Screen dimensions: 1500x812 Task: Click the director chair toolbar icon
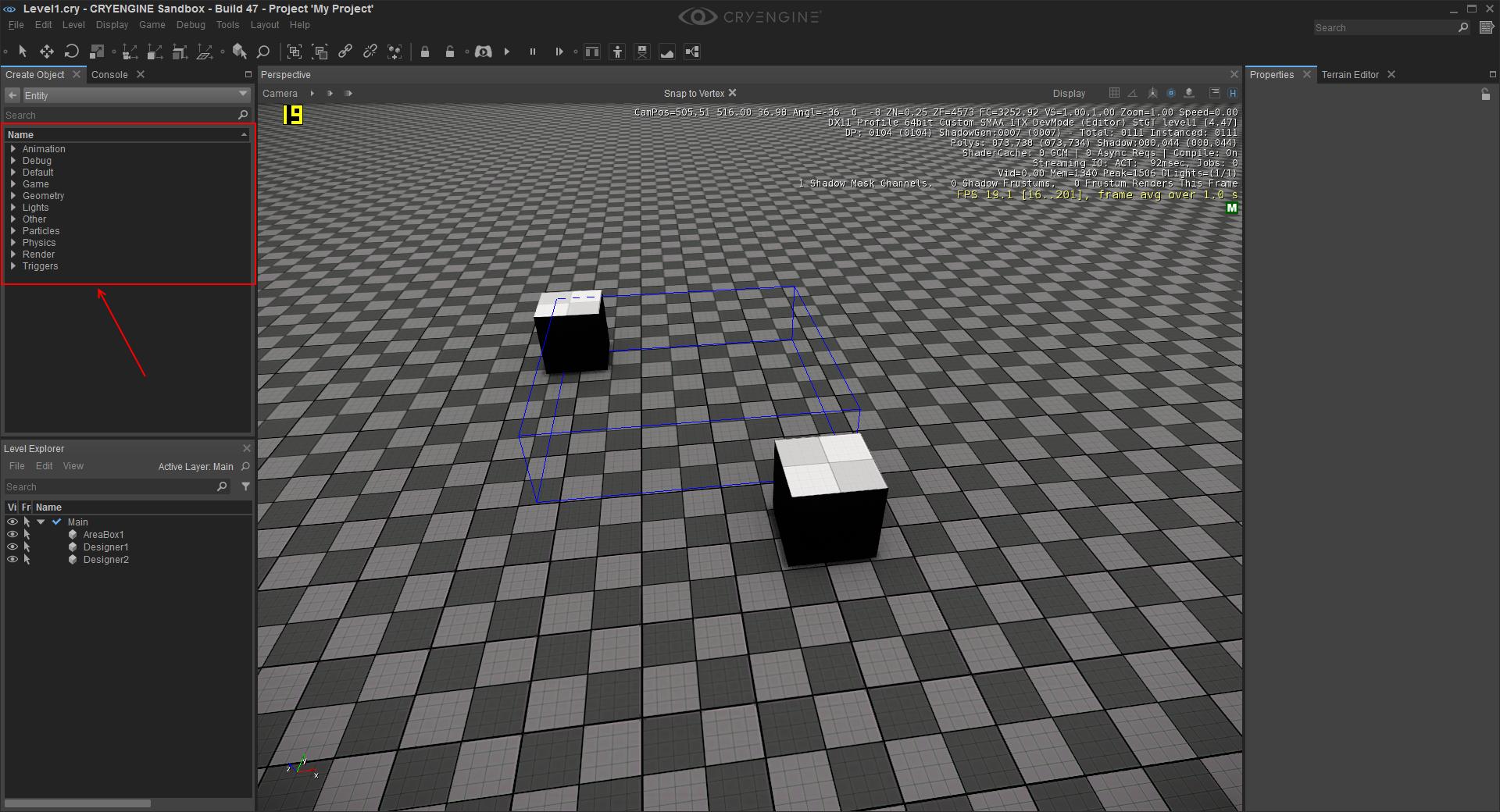coord(642,52)
